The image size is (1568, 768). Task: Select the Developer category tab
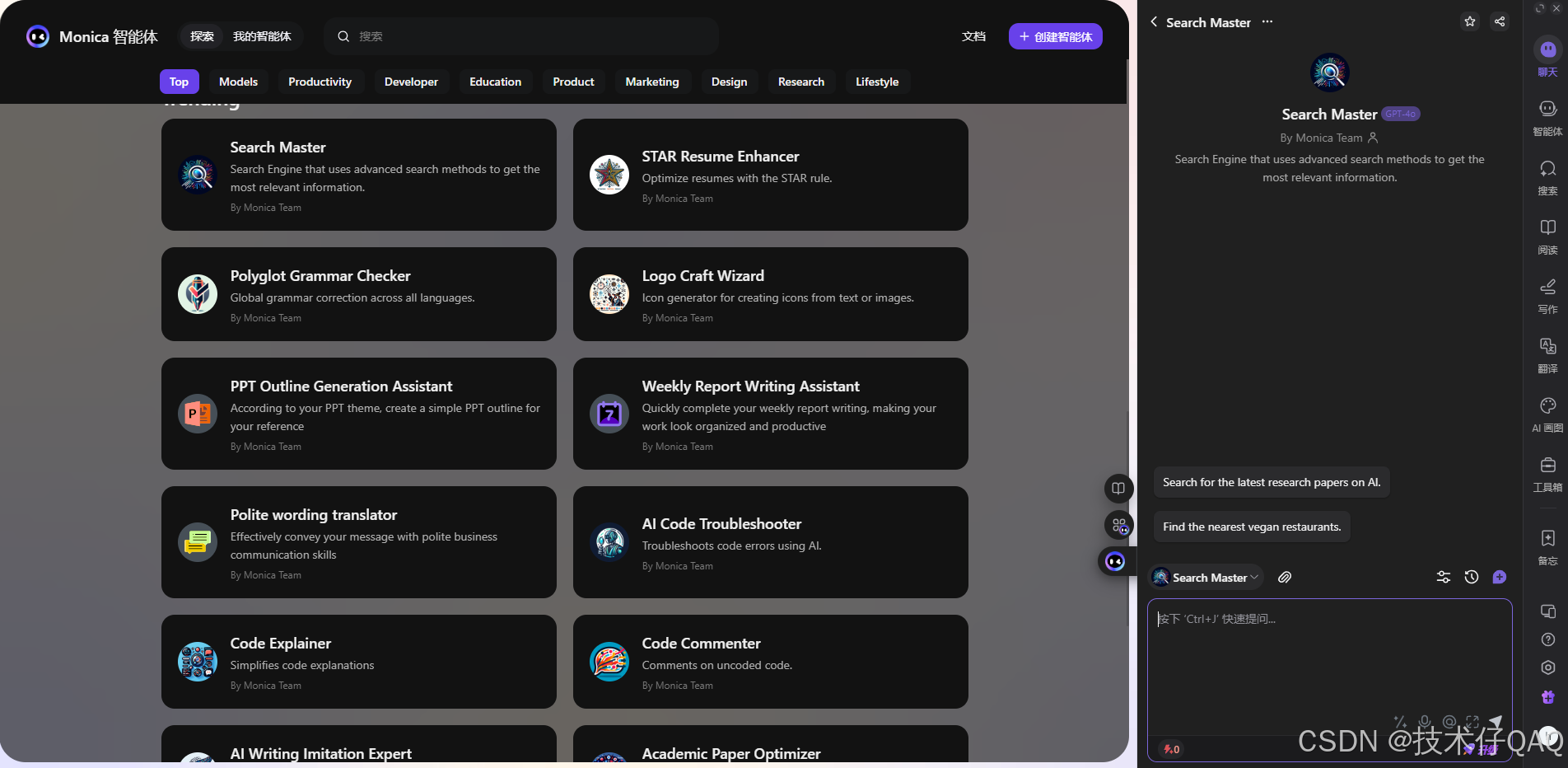(411, 82)
